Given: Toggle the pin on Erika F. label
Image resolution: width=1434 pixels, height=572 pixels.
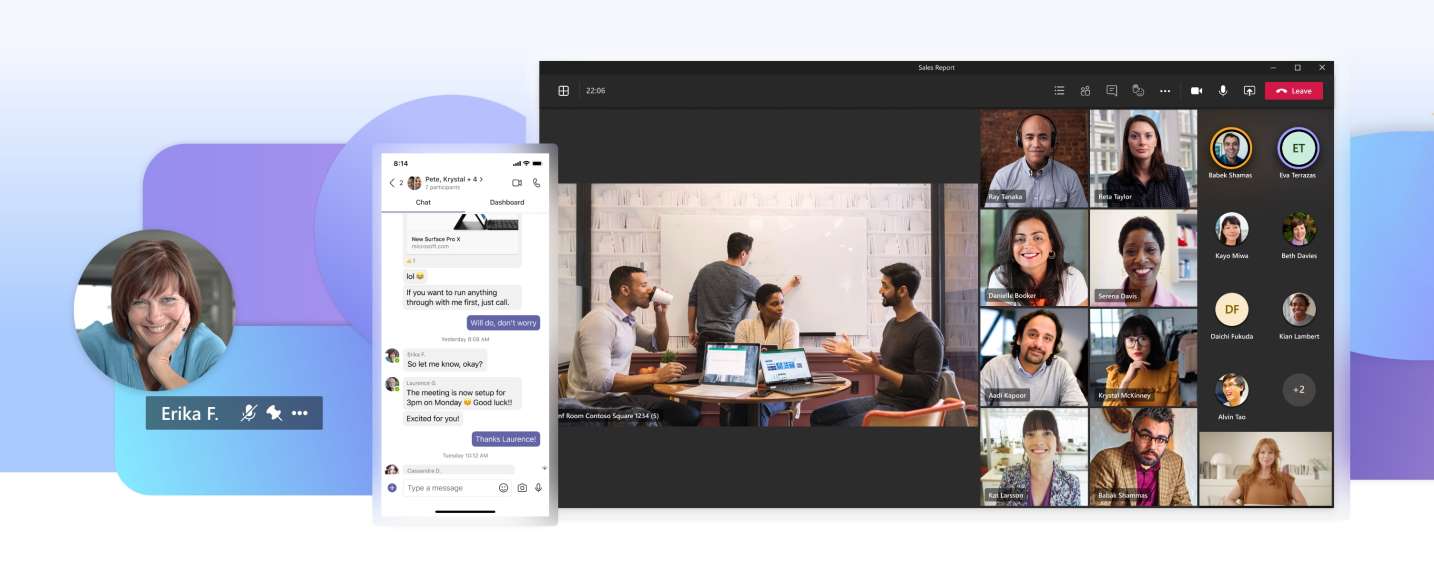Looking at the screenshot, I should click(274, 413).
